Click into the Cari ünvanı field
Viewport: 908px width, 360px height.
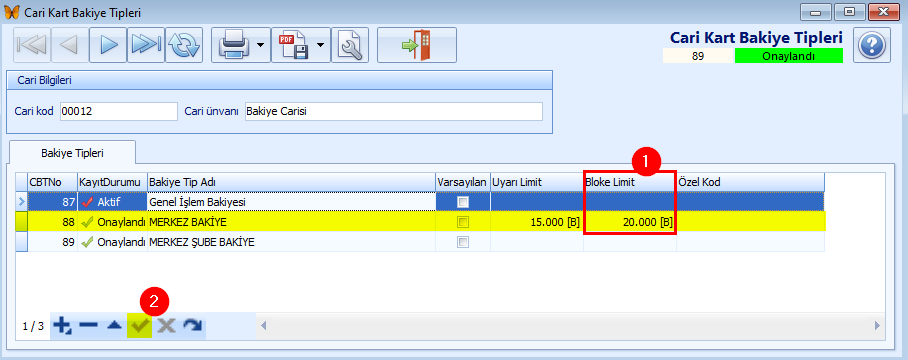pos(393,112)
